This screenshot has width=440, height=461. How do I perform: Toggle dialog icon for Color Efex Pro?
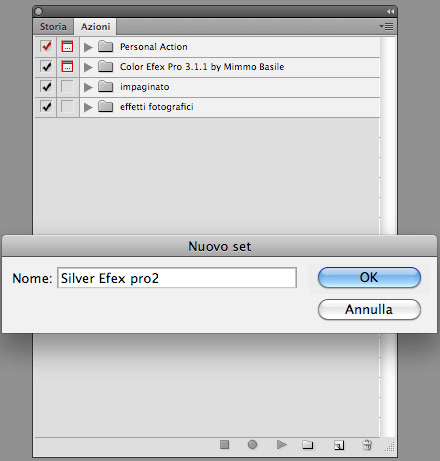click(67, 67)
